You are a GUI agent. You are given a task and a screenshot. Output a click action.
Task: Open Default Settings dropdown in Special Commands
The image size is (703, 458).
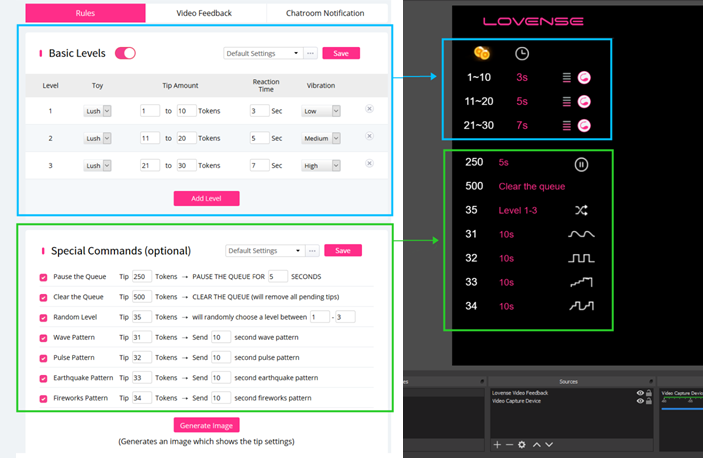coord(263,251)
